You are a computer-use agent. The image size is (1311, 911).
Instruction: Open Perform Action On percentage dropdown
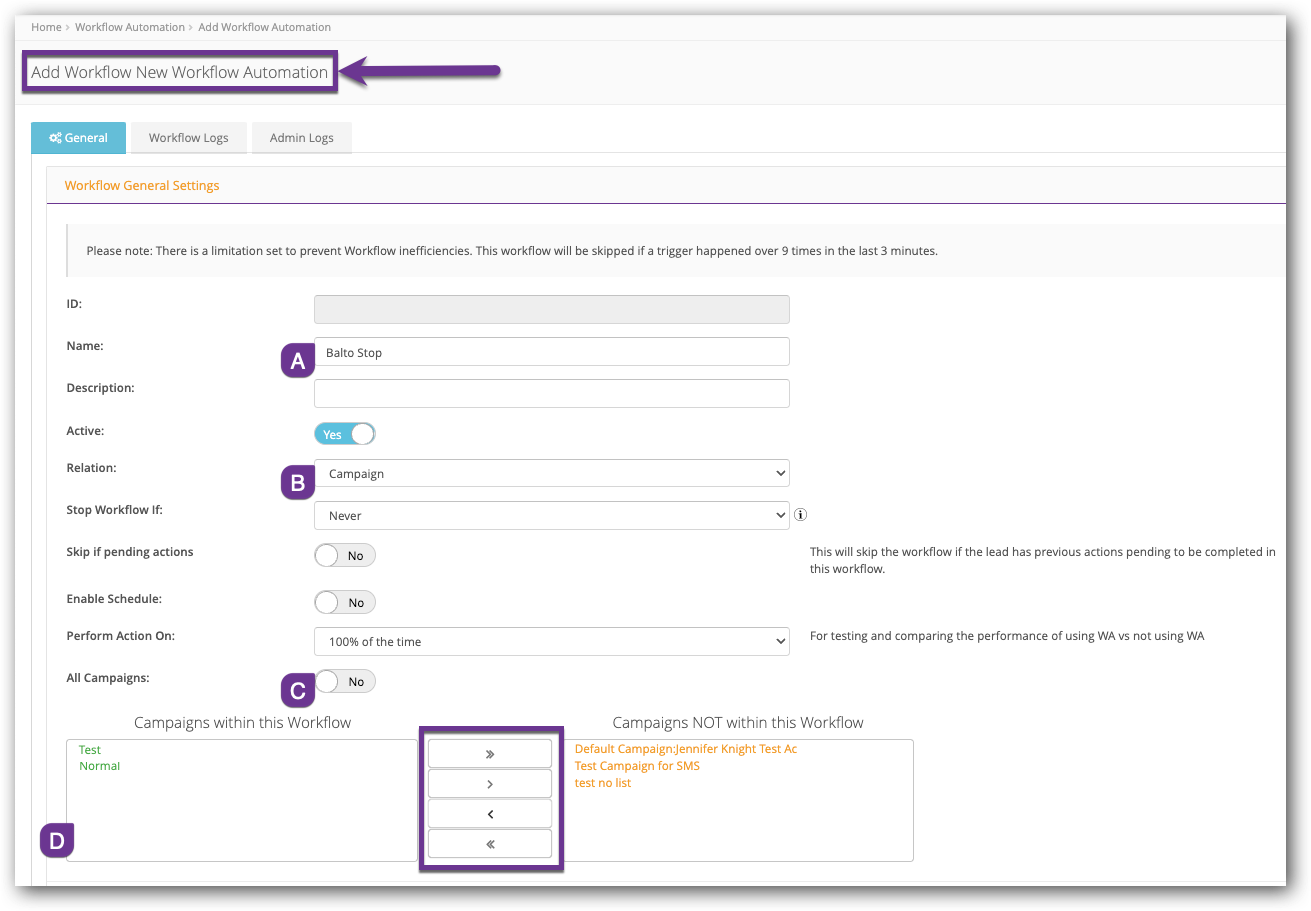coord(552,642)
